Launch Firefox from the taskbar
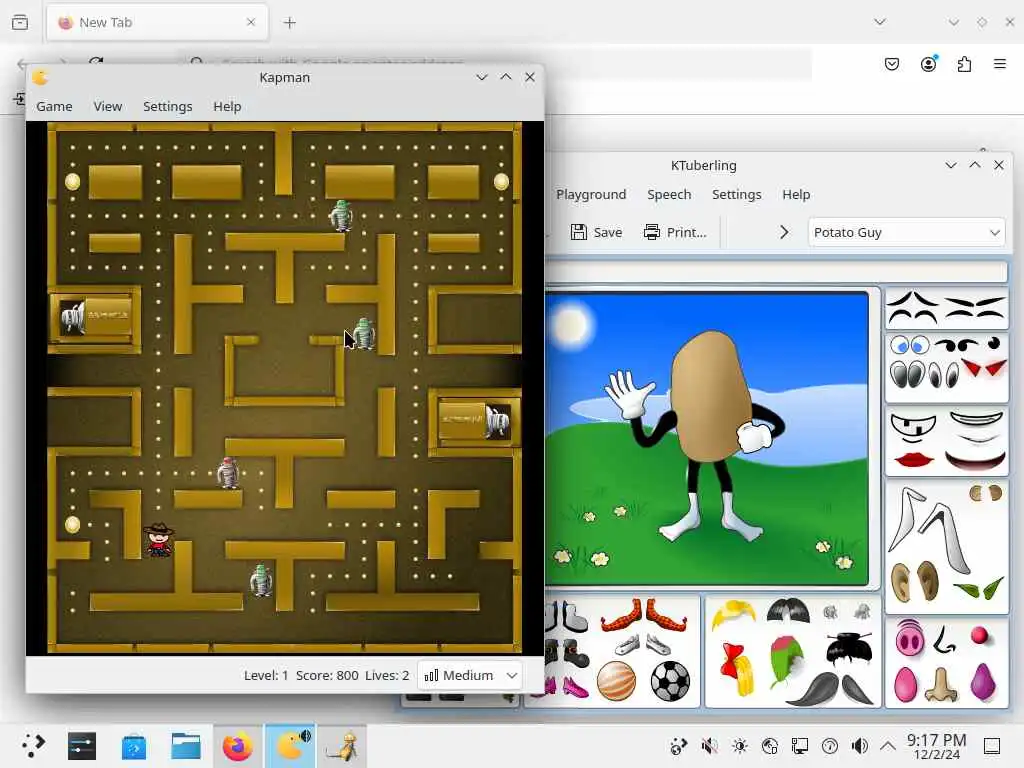Screen dimensions: 1024x768 coord(238,746)
